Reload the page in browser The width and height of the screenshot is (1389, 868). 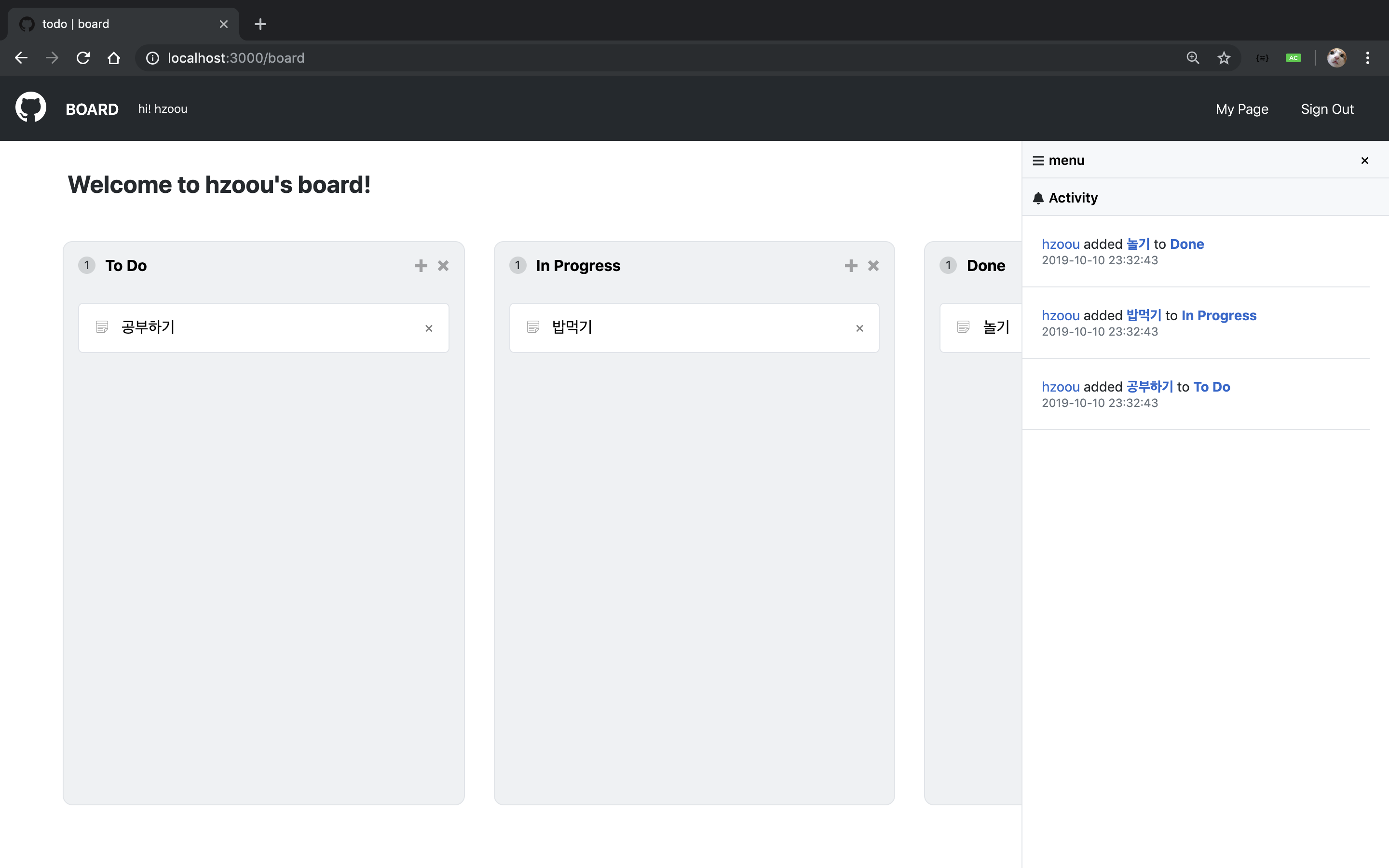tap(83, 58)
